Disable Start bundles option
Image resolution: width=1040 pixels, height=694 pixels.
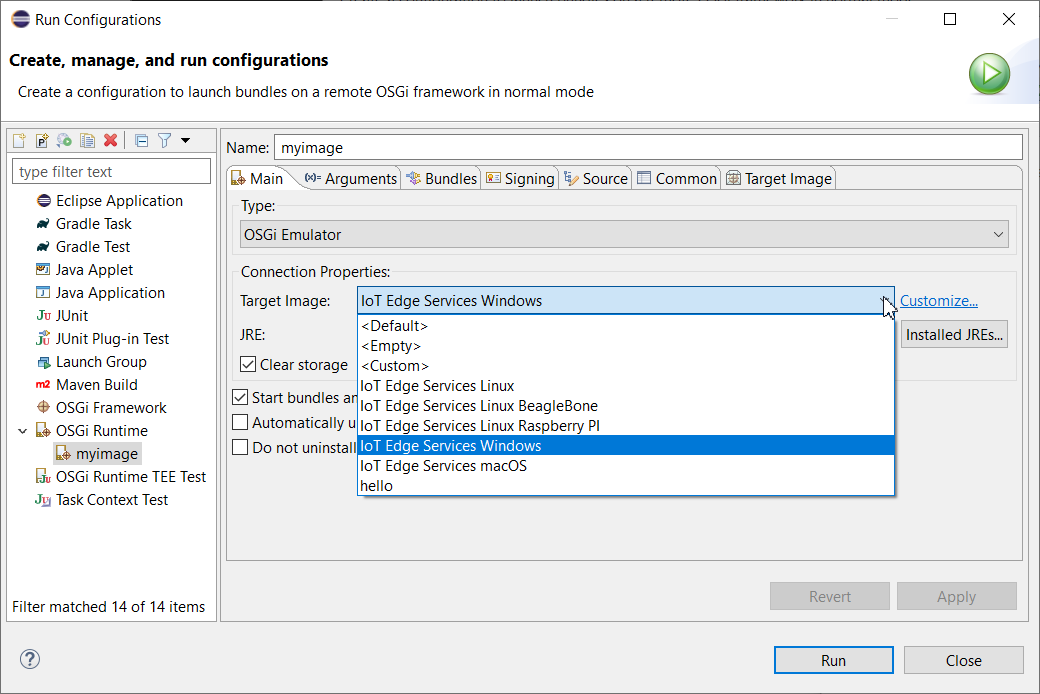(239, 397)
